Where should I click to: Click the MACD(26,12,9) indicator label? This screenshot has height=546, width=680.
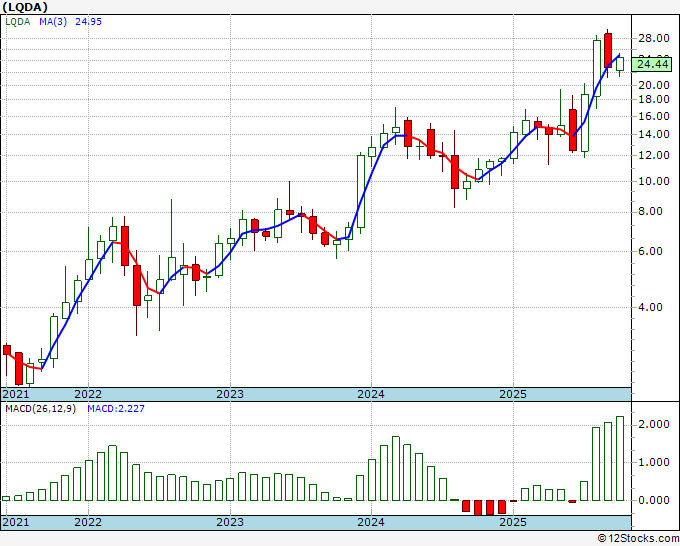point(40,409)
